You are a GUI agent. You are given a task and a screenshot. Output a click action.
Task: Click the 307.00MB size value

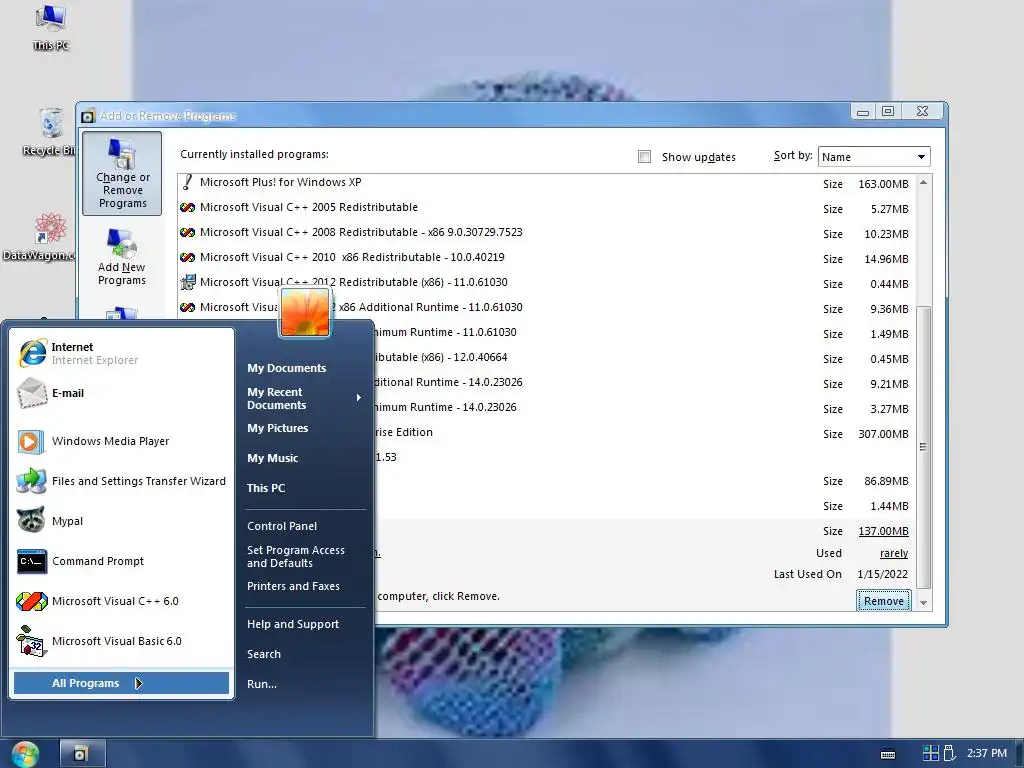point(883,434)
